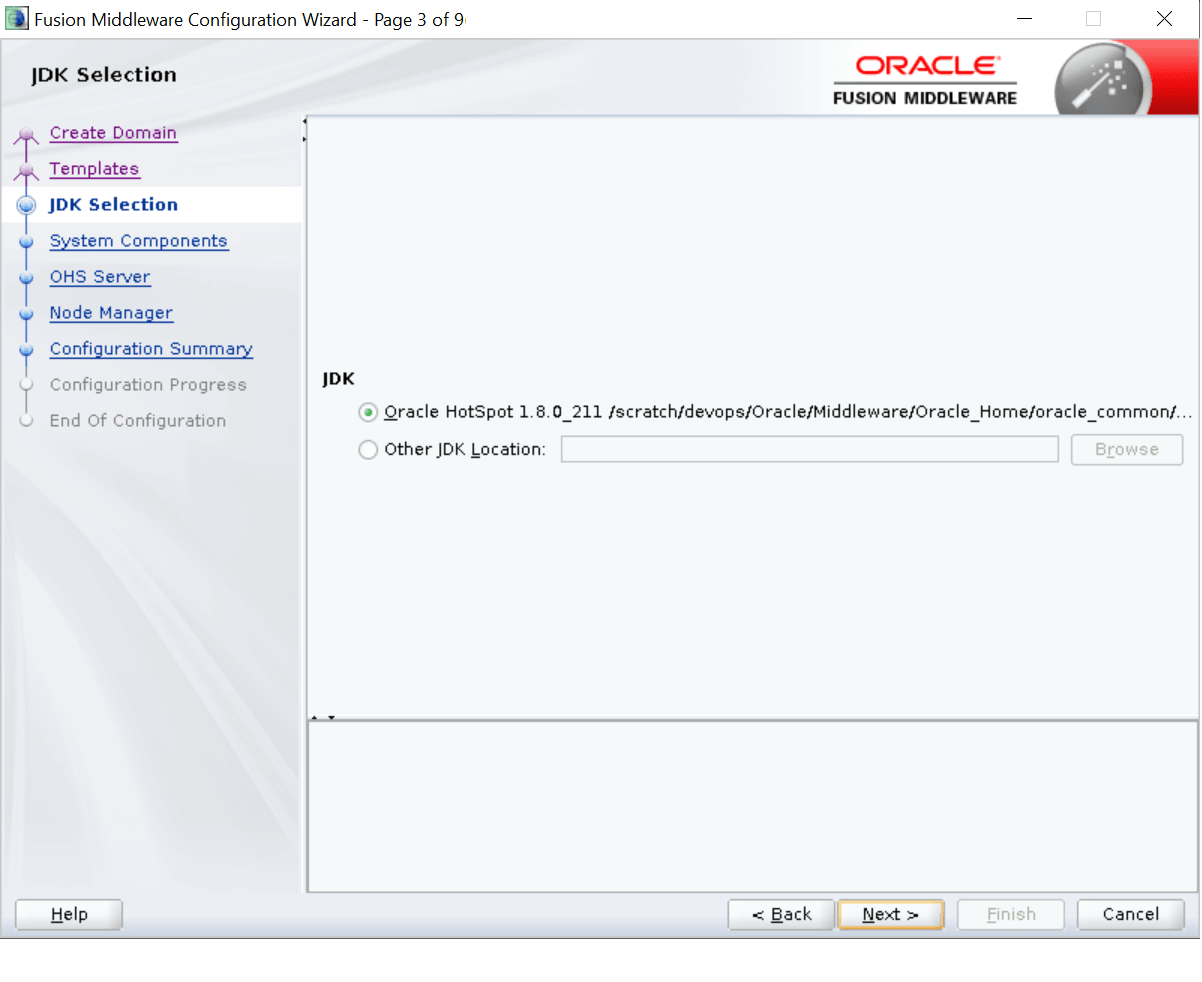Image resolution: width=1202 pixels, height=982 pixels.
Task: Open the Help dialog
Action: pyautogui.click(x=68, y=914)
